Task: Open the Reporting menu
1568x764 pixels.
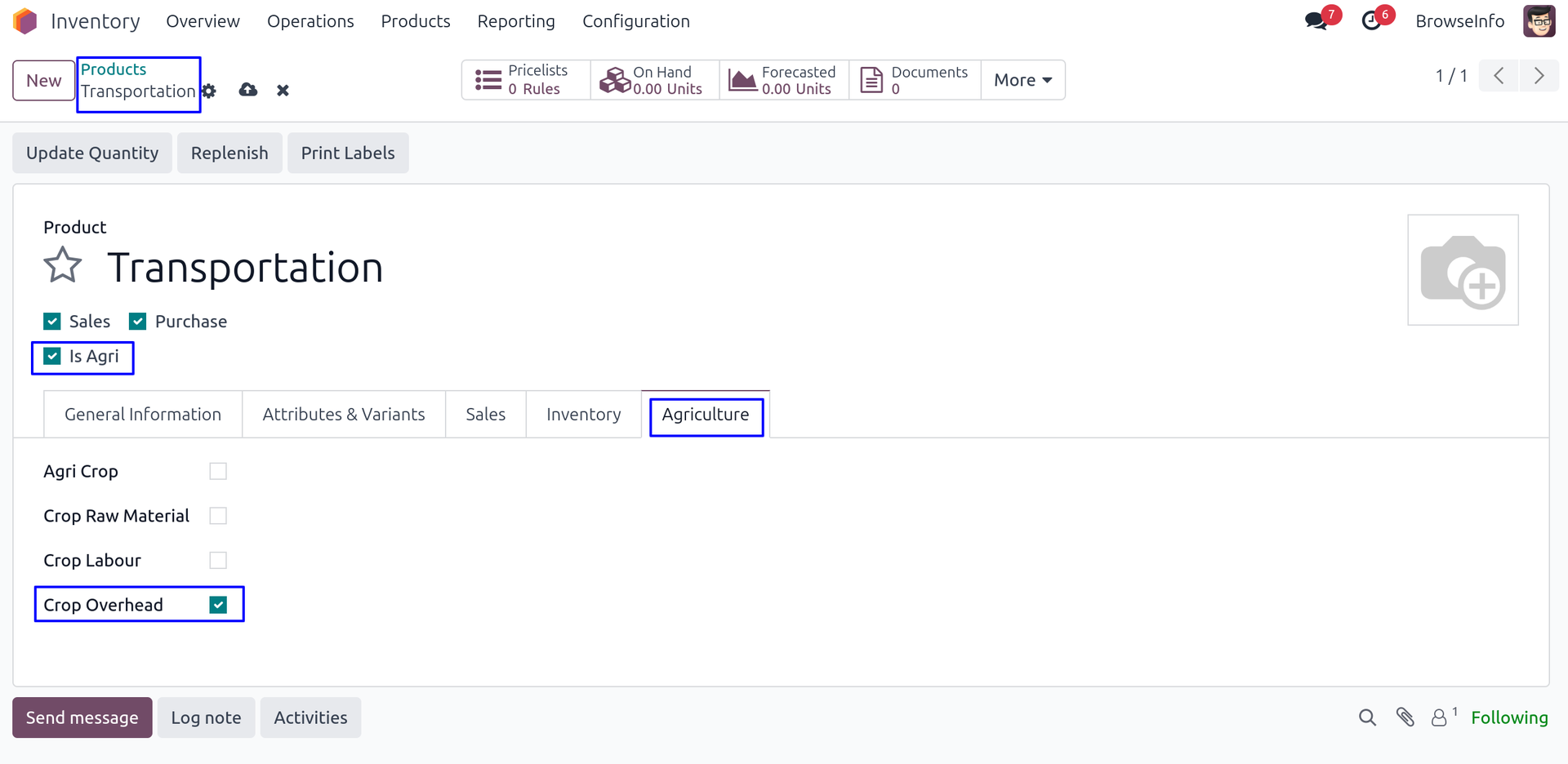Action: tap(515, 21)
